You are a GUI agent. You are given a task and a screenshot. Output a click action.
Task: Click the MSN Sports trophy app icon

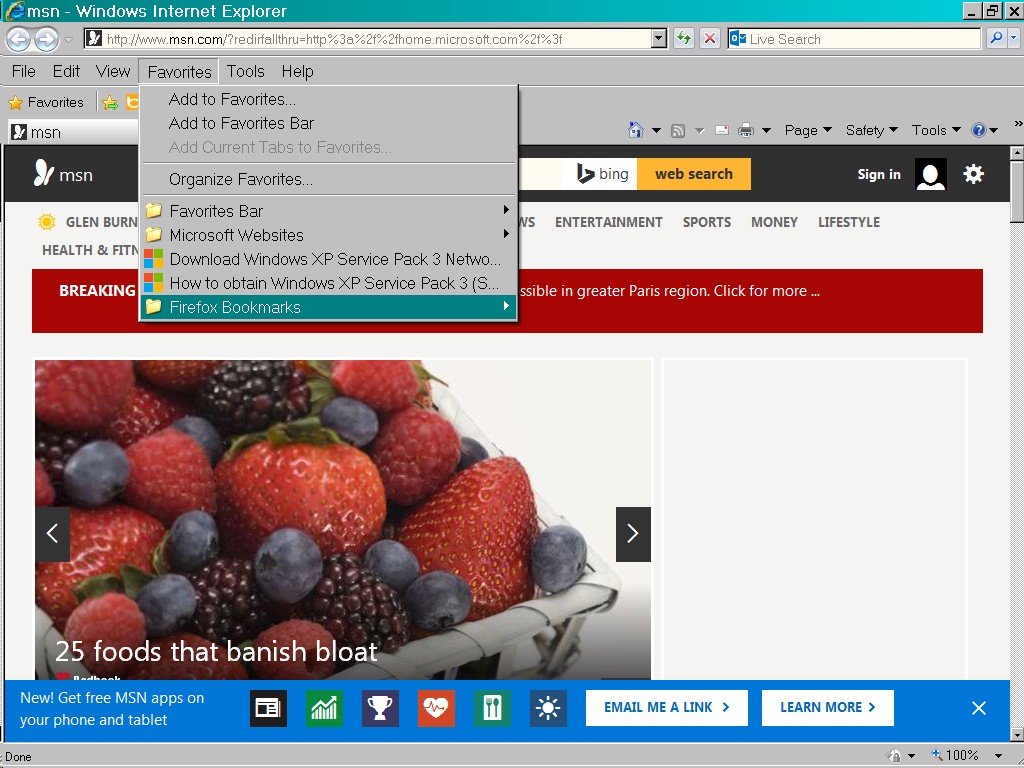(380, 708)
